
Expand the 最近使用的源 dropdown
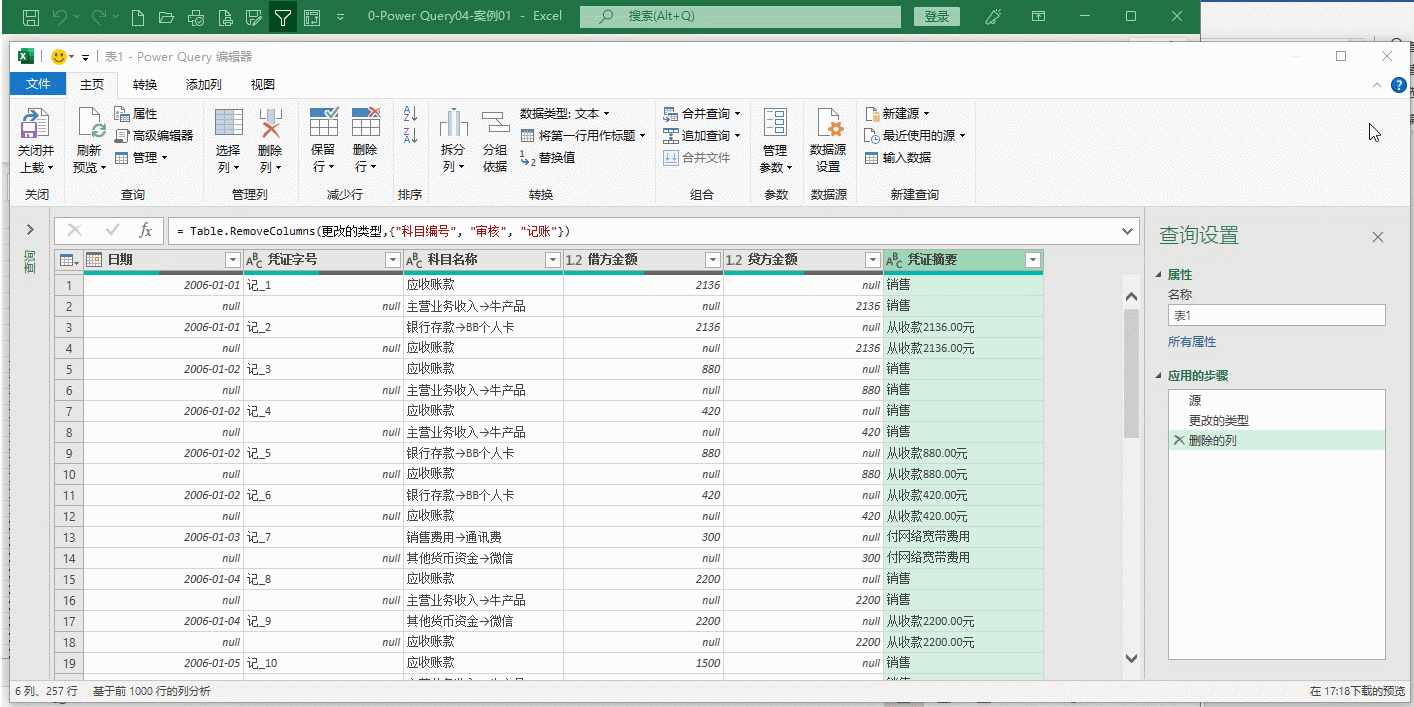point(962,136)
